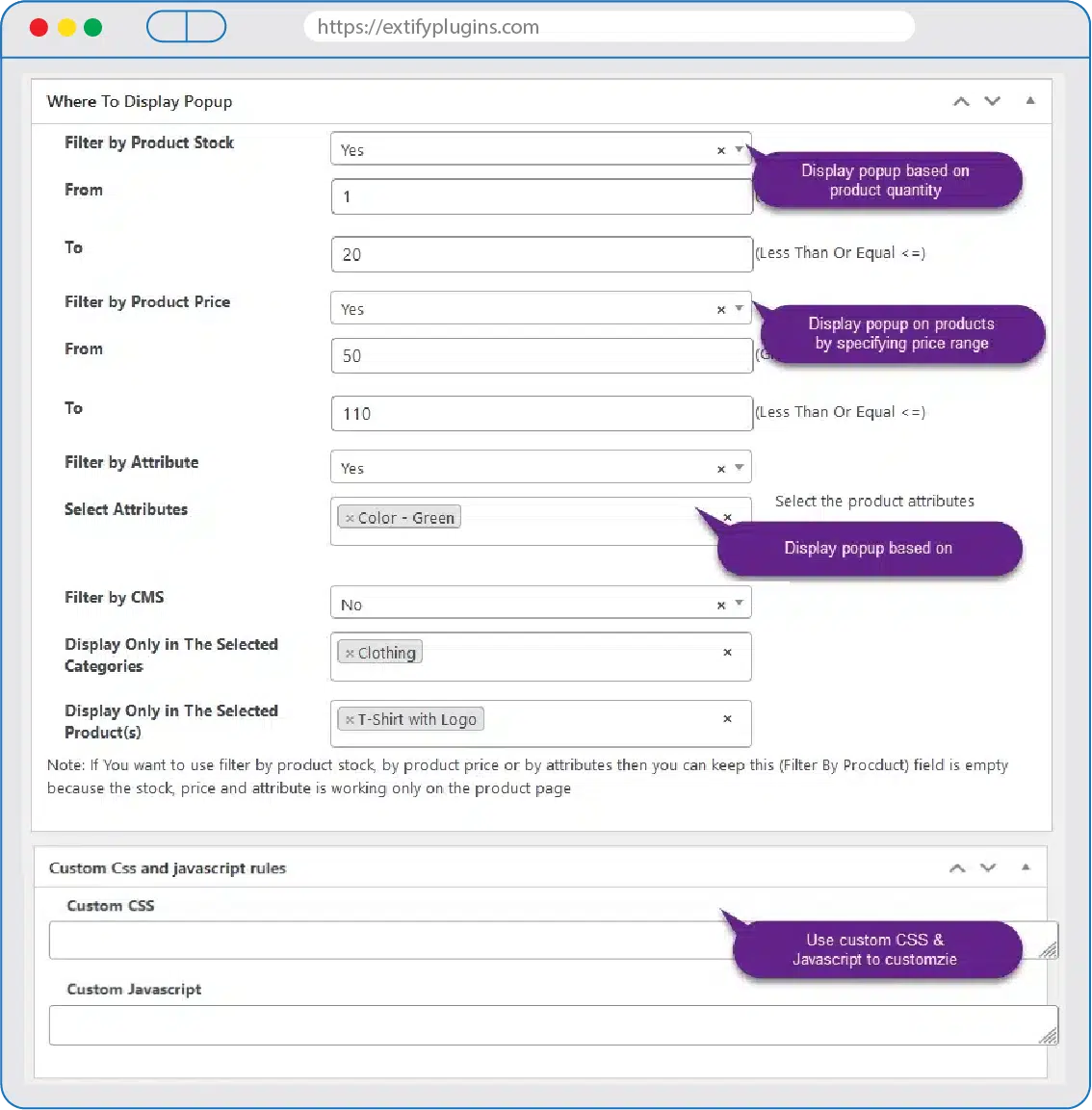Remove the T-Shirt with Logo tag
This screenshot has width=1092, height=1110.
tap(350, 719)
